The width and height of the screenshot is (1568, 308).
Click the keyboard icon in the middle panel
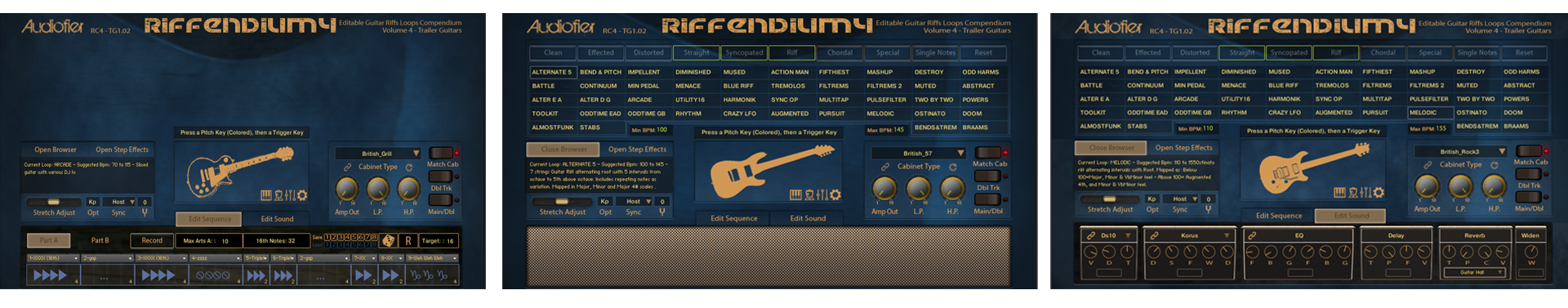click(x=795, y=194)
